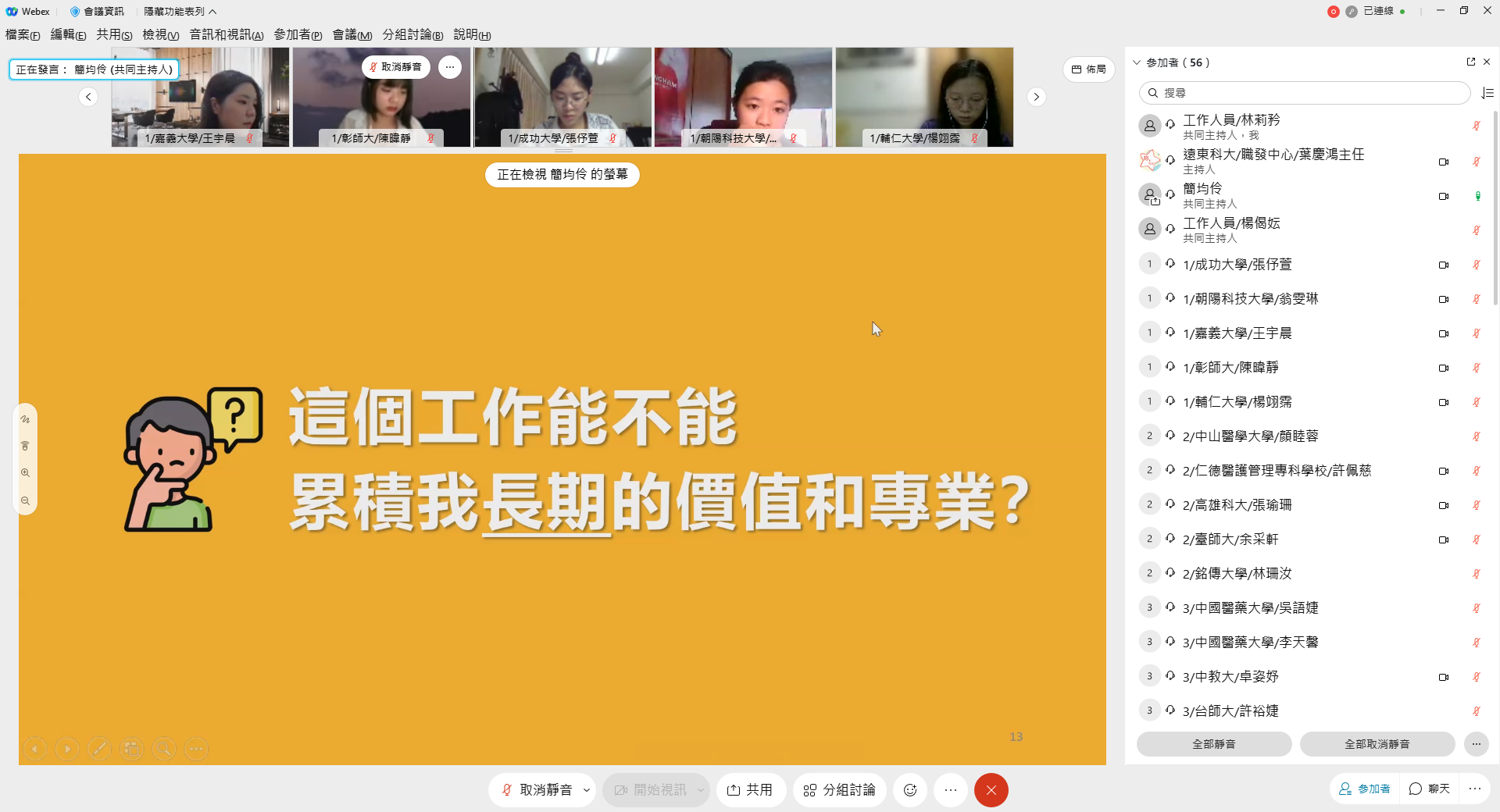Viewport: 1500px width, 812px height.
Task: Click the sort participants icon
Action: tap(1487, 93)
